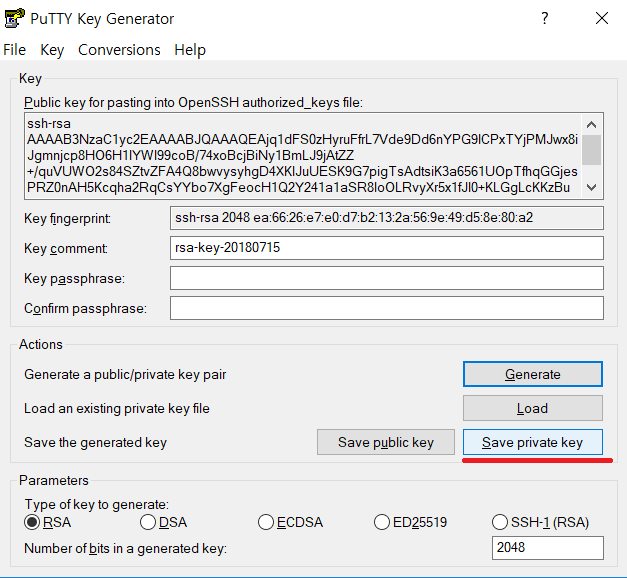This screenshot has height=578, width=627.
Task: Click 'Save the generated key' text
Action: (95, 442)
